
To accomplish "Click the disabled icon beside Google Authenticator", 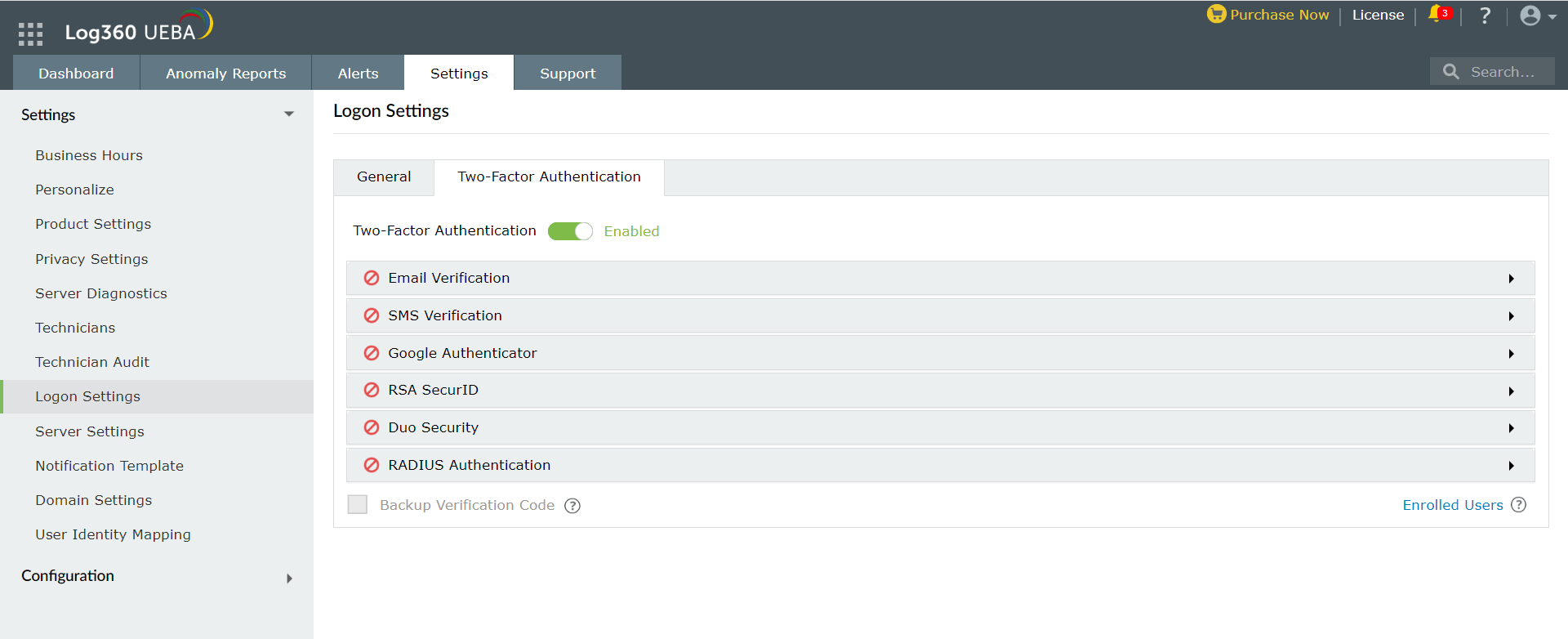I will tap(372, 353).
